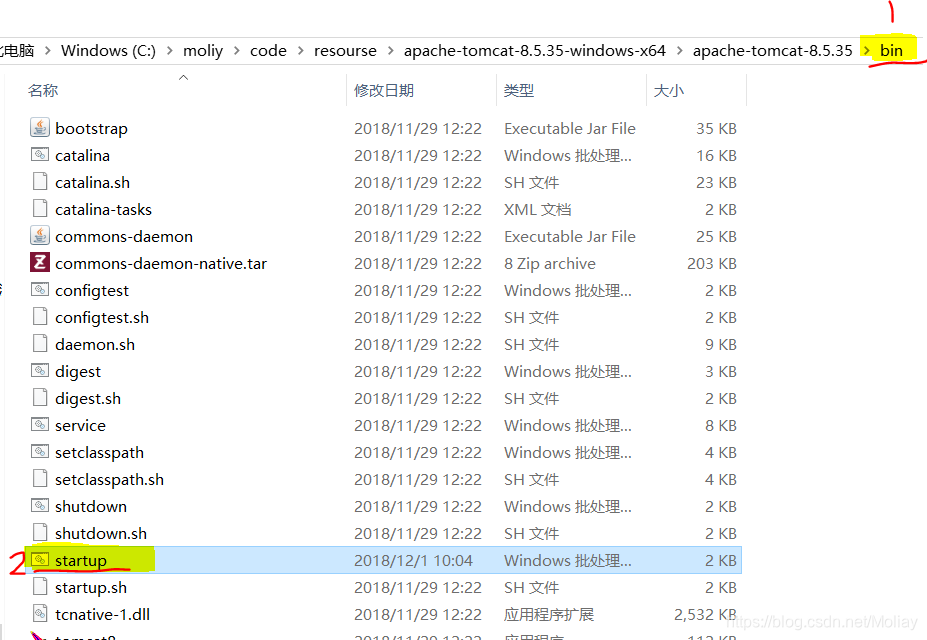Image resolution: width=927 pixels, height=640 pixels.
Task: Click the shutdown.sh file icon
Action: (x=40, y=533)
